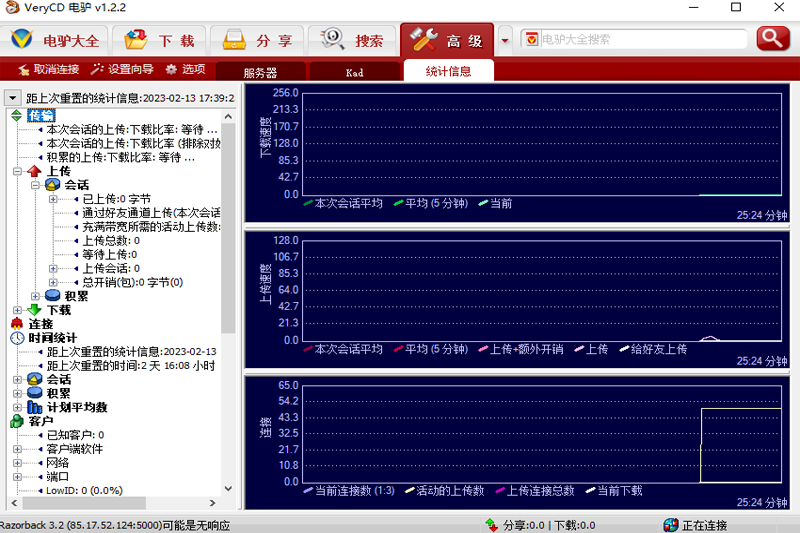Viewport: 800px width, 533px height.
Task: Expand the 下载 tree node
Action: point(18,310)
